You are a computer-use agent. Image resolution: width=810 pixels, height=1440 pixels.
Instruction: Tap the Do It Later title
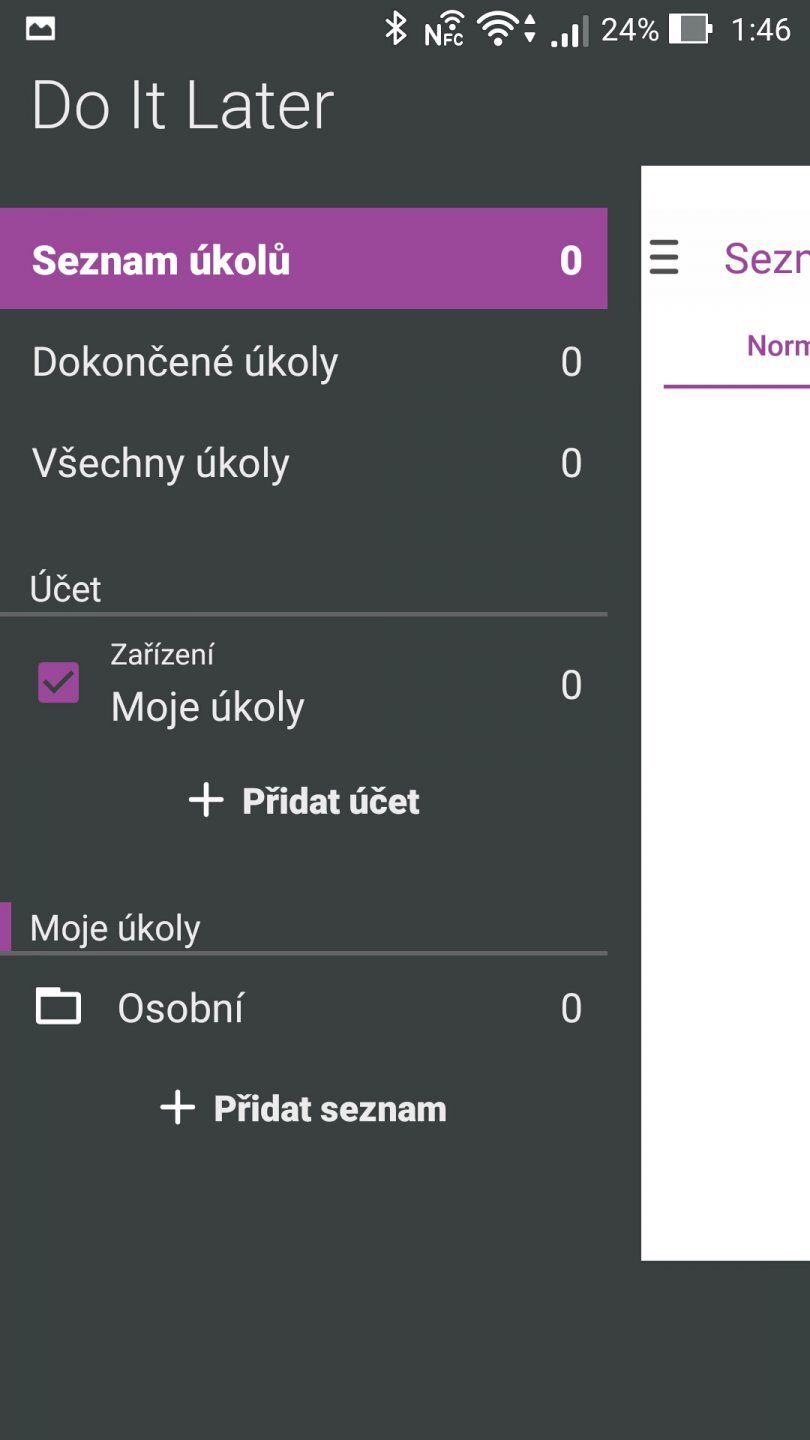coord(183,106)
